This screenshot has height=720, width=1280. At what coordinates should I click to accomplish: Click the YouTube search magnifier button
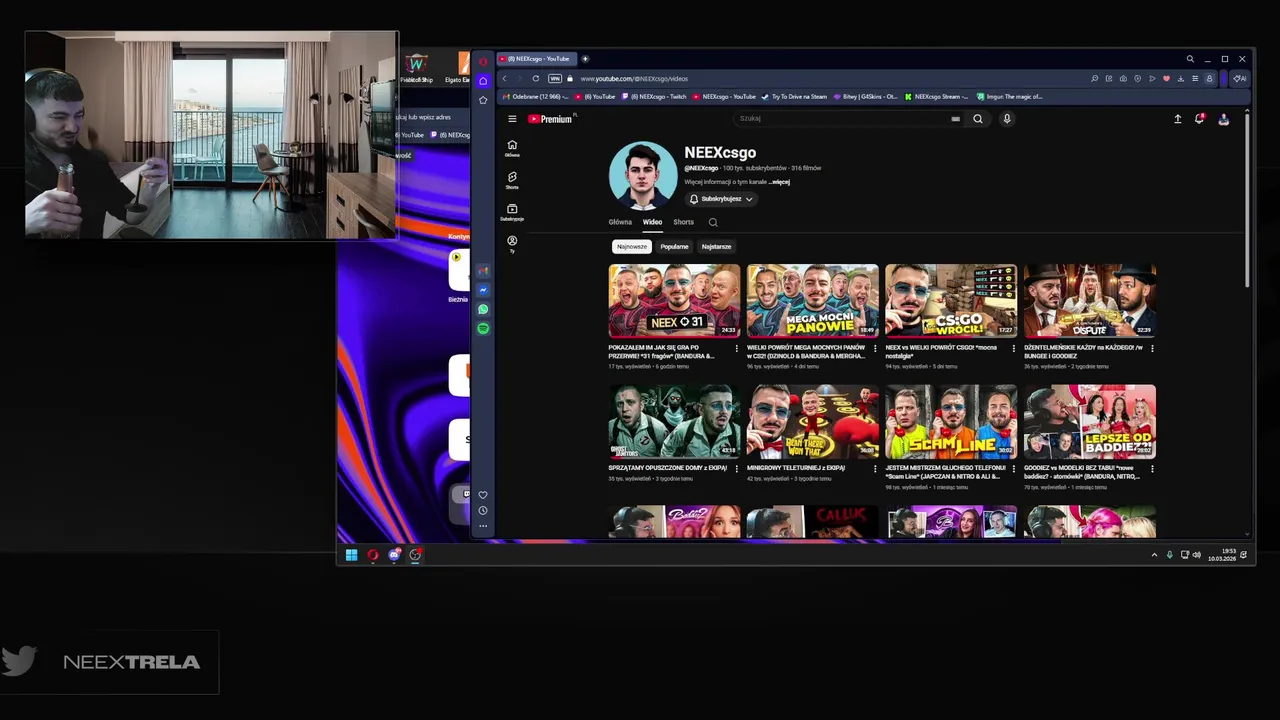[978, 119]
